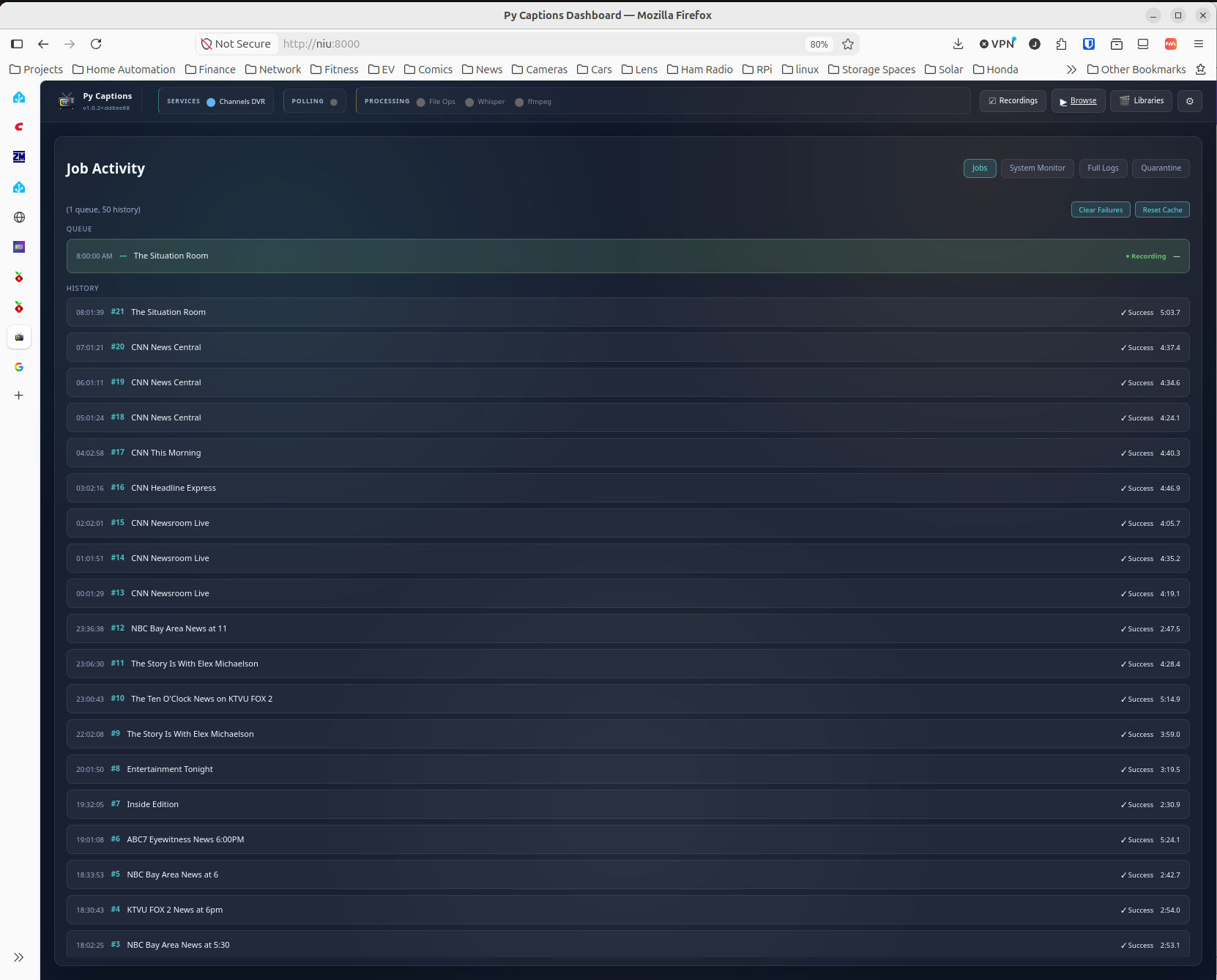Select the active TV icon in sidebar

[19, 337]
